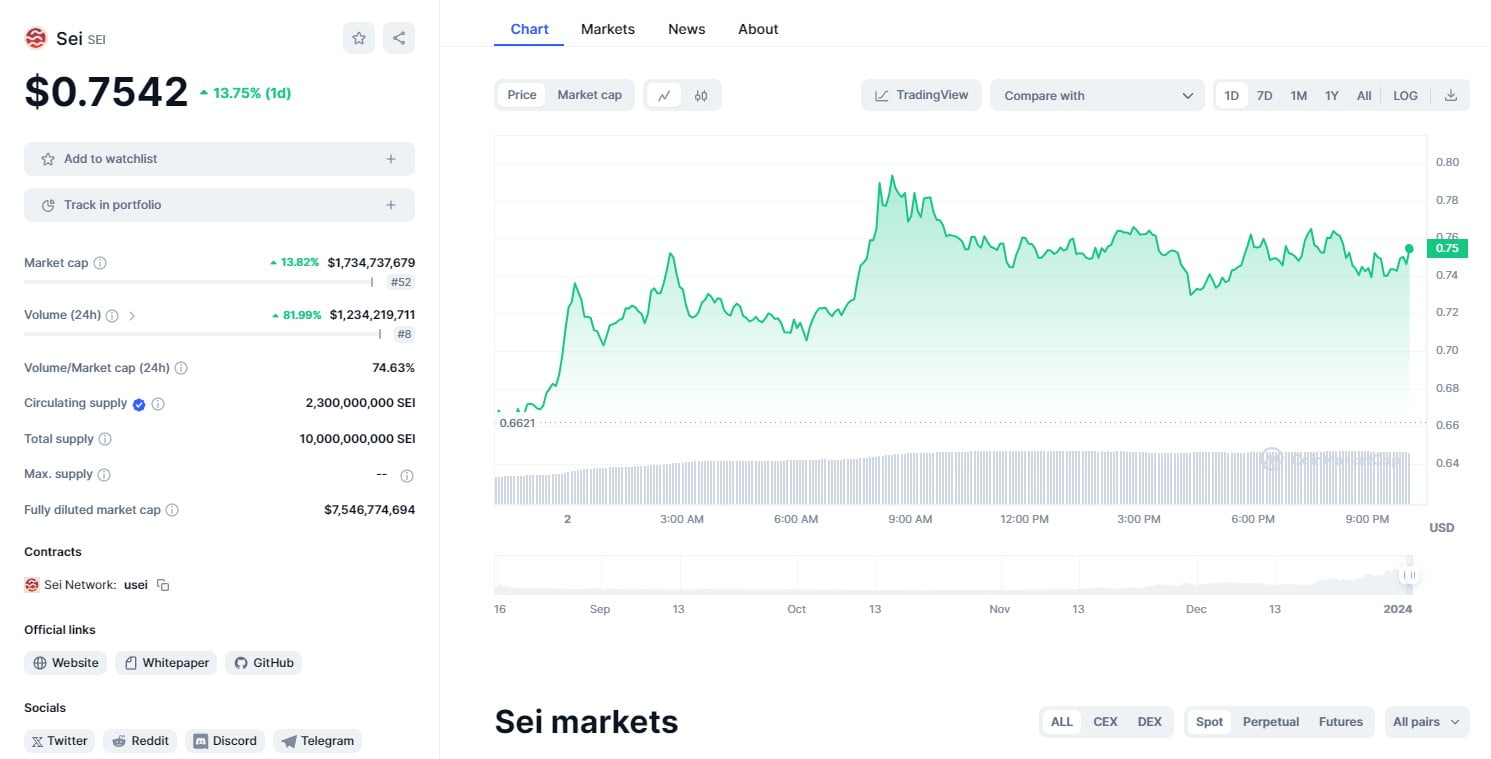Select the Market cap chart toggle
The height and width of the screenshot is (759, 1491).
(x=589, y=95)
